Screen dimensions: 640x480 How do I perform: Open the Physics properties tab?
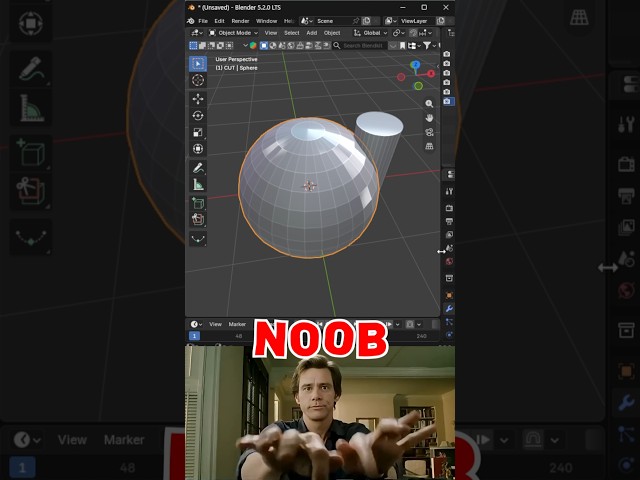click(x=449, y=335)
